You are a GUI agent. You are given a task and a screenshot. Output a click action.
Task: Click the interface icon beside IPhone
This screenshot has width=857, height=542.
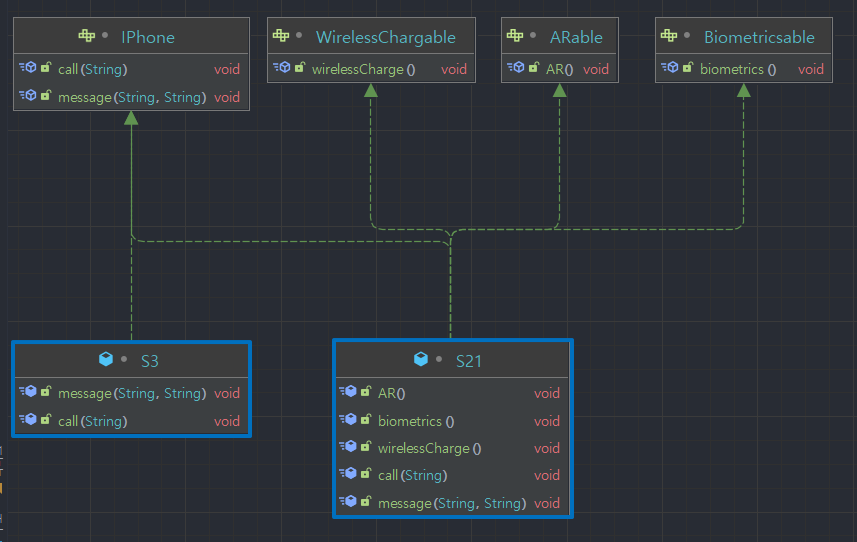pos(86,36)
